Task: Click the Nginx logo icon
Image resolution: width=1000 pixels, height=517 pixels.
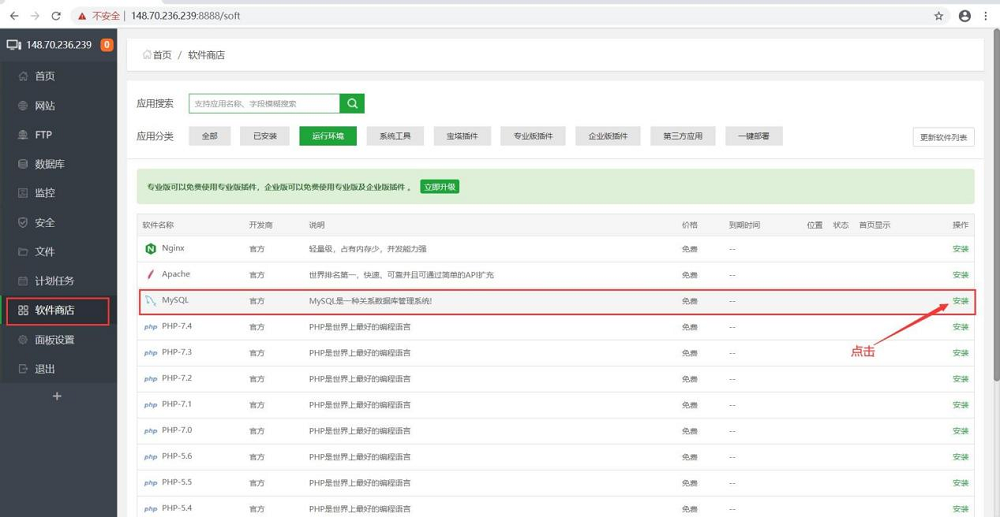Action: [151, 249]
